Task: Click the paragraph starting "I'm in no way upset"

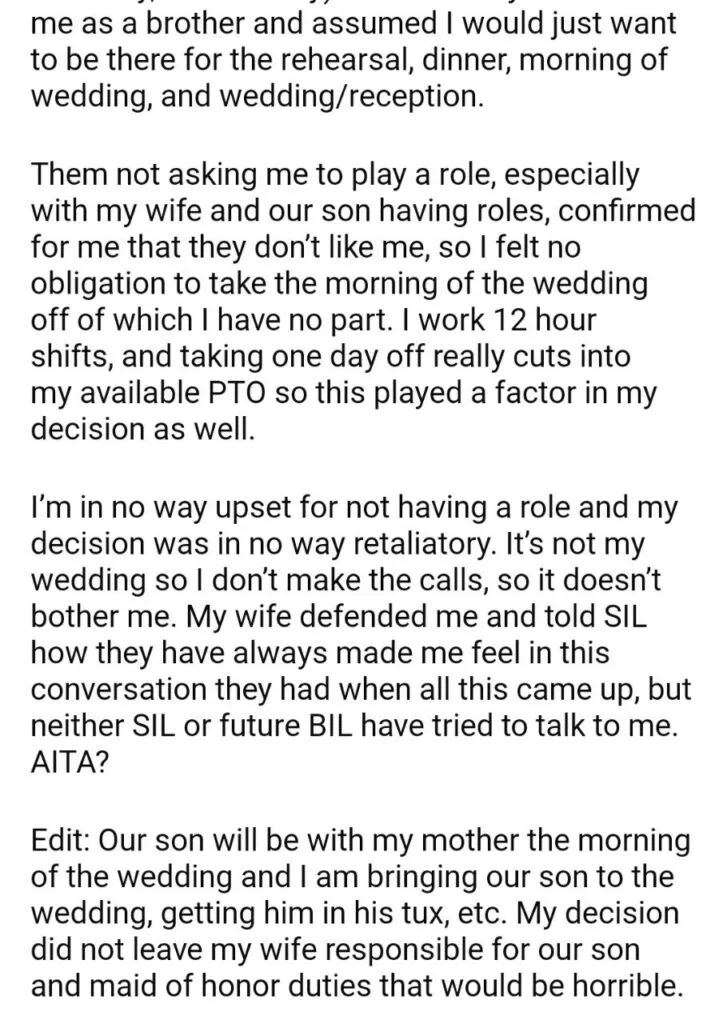Action: pyautogui.click(x=361, y=635)
